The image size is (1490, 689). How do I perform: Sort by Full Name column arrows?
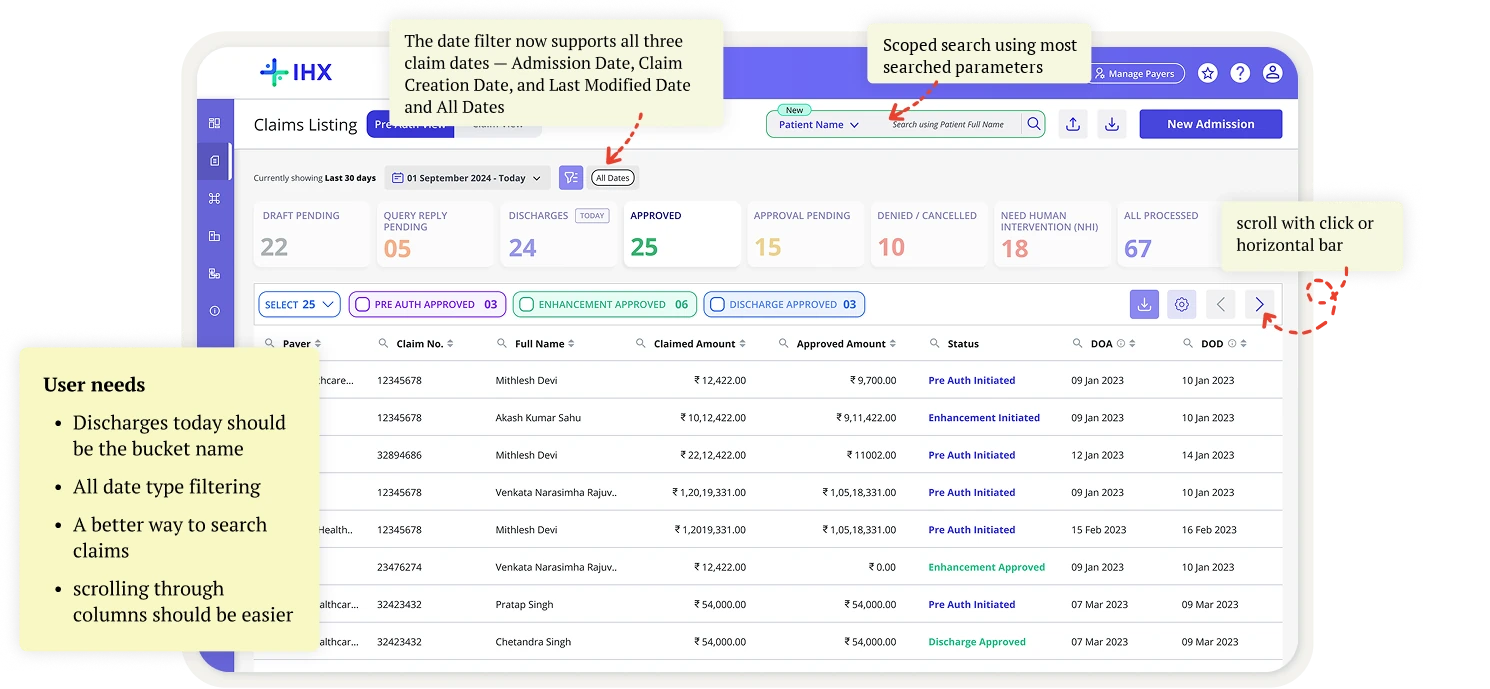571,343
